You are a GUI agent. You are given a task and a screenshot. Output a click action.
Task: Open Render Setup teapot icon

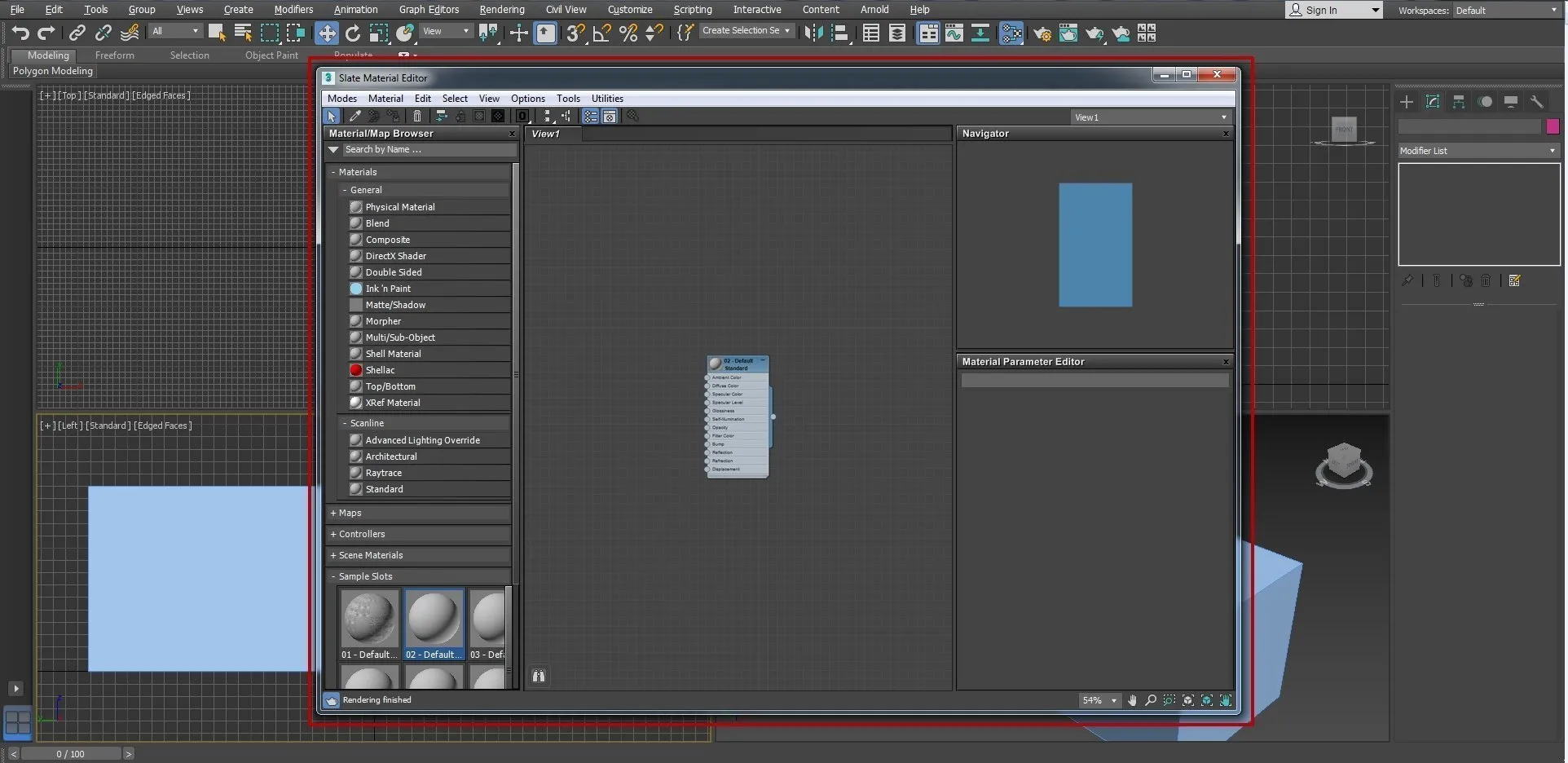1042,33
